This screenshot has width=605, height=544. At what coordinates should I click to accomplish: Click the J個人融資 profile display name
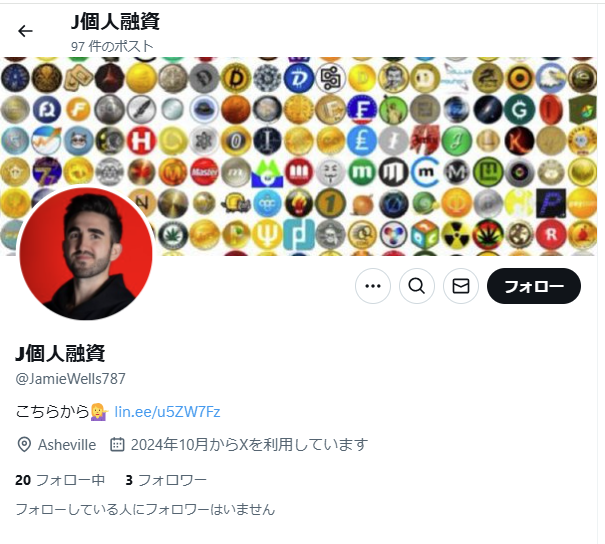60,353
